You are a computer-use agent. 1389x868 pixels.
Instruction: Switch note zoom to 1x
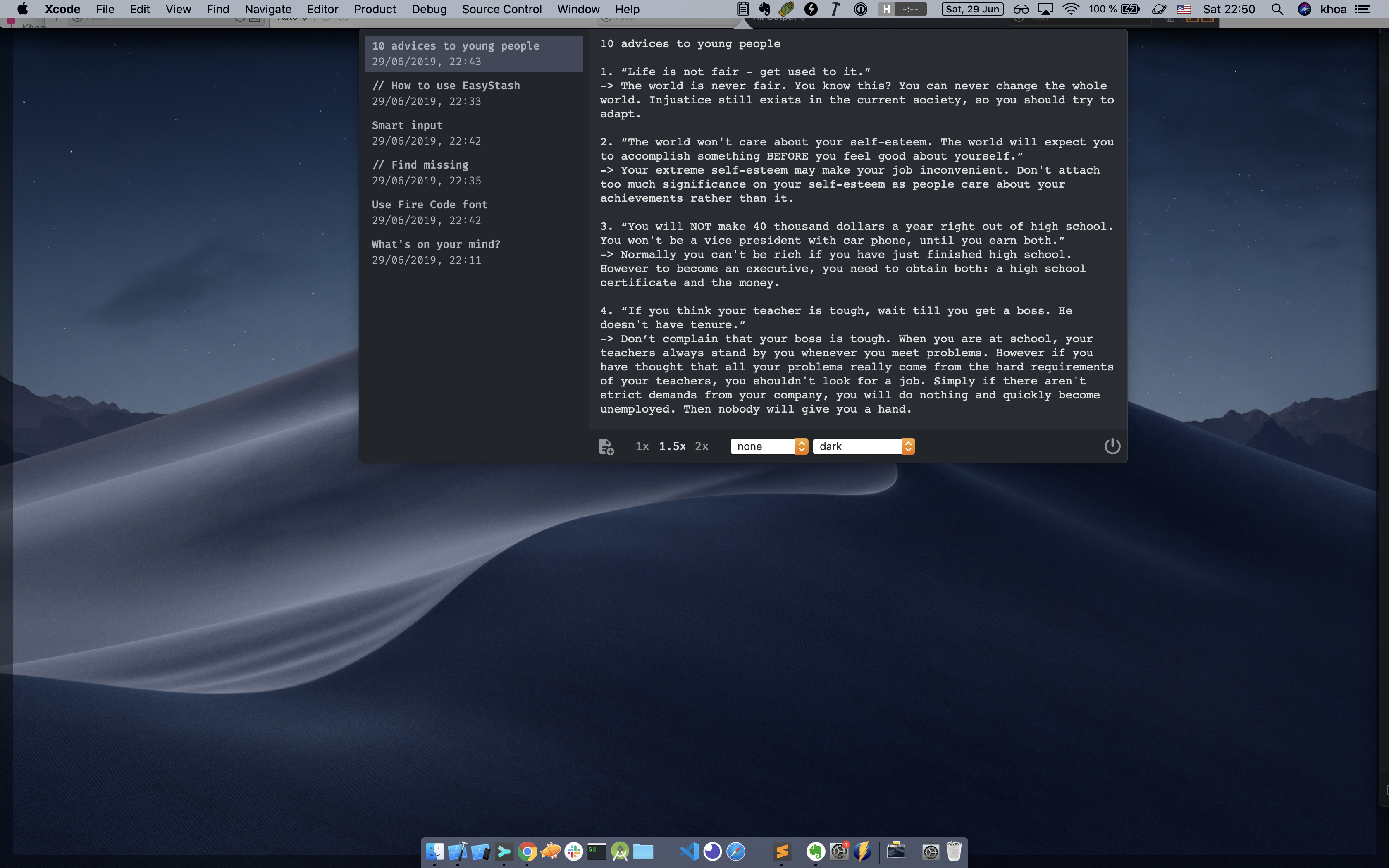point(641,446)
